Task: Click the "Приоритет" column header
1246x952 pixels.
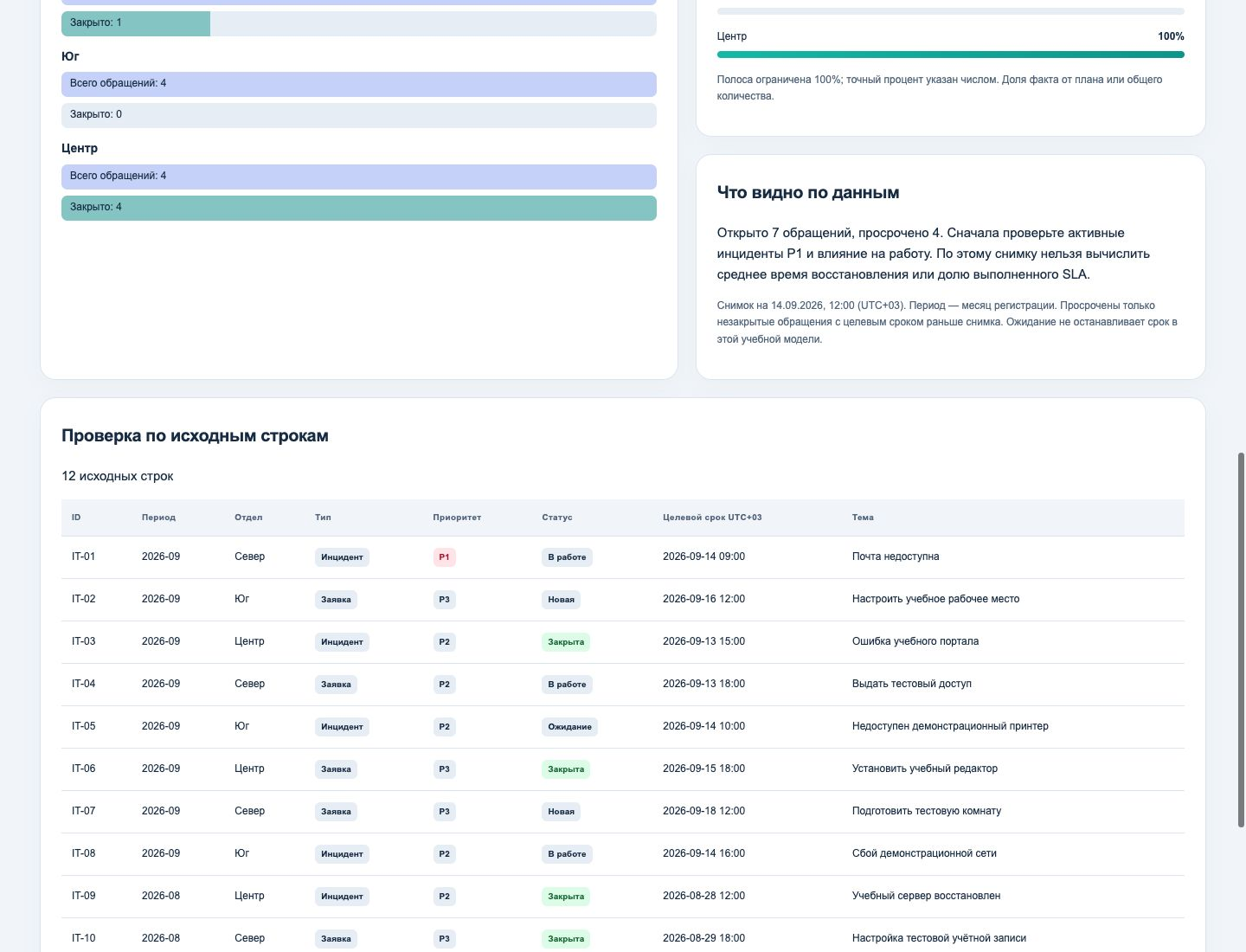Action: pyautogui.click(x=457, y=518)
